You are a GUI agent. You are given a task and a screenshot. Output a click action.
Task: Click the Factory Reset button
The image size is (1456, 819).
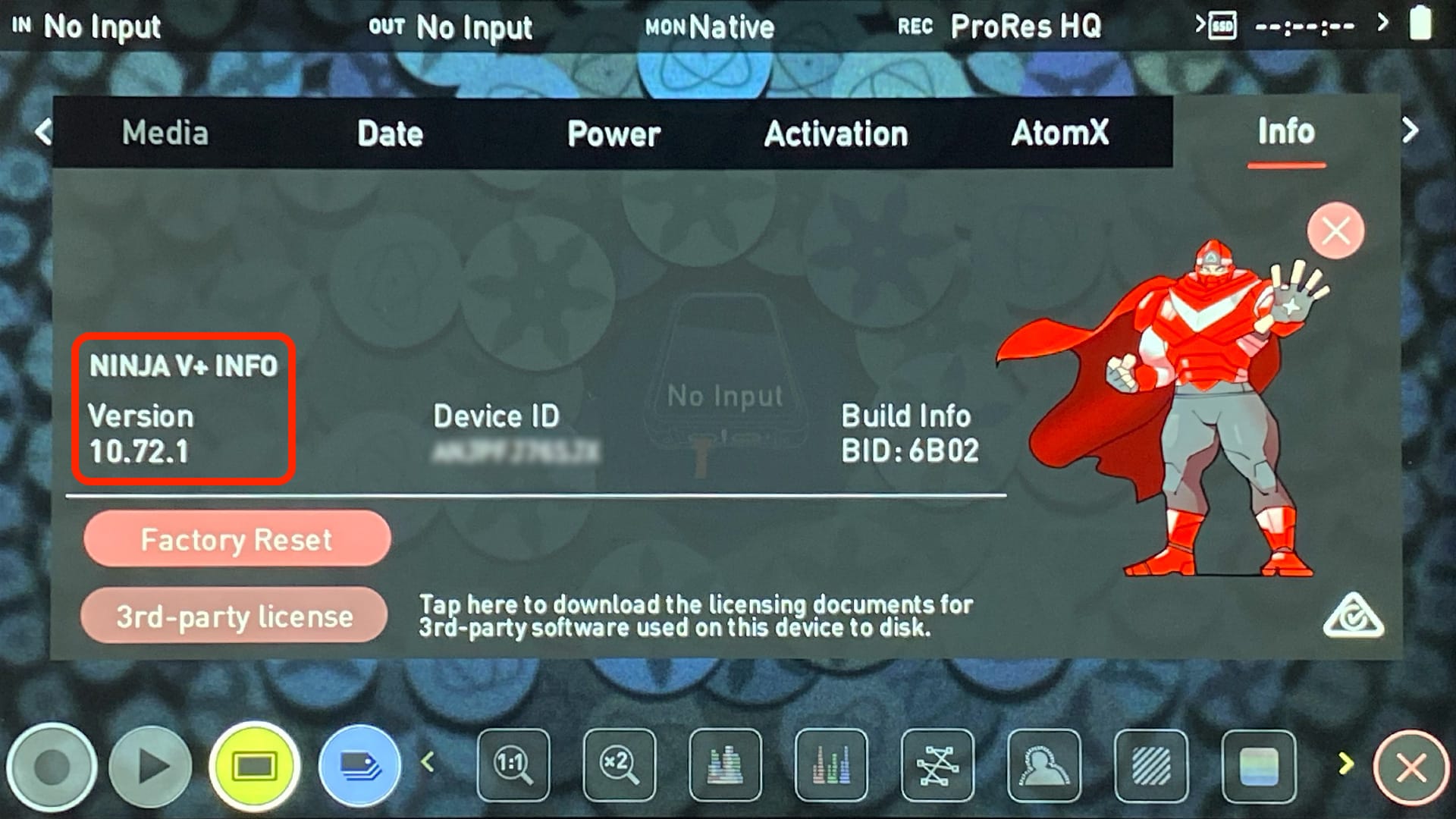point(236,539)
